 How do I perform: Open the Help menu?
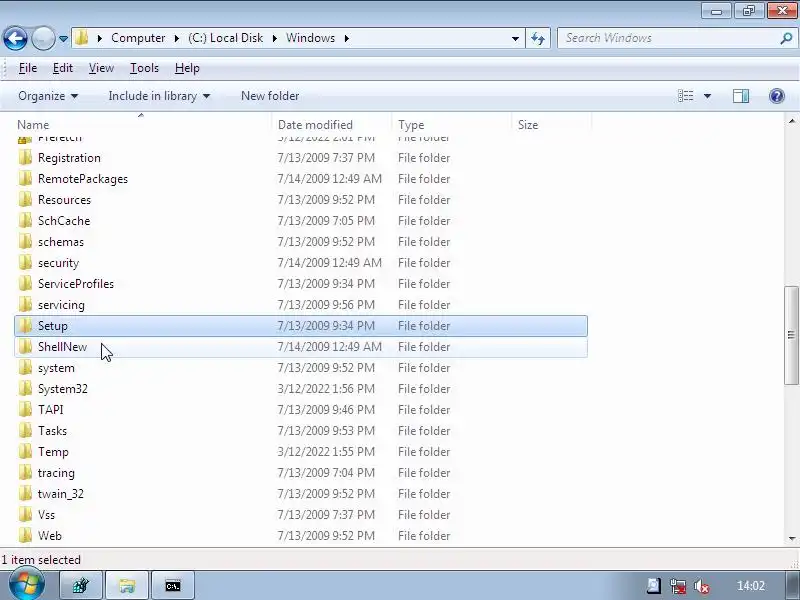pyautogui.click(x=187, y=68)
